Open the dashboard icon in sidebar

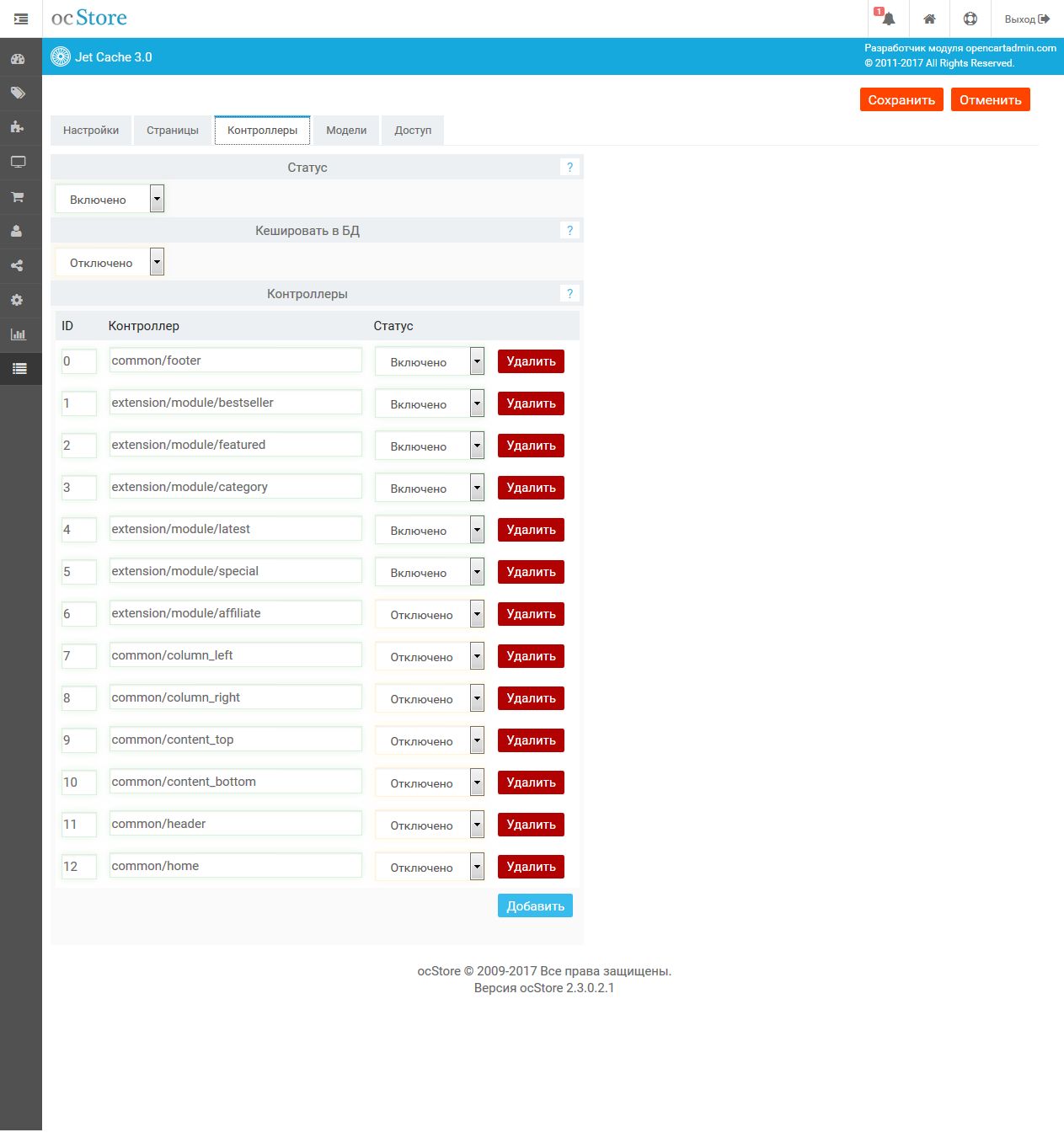coord(18,59)
